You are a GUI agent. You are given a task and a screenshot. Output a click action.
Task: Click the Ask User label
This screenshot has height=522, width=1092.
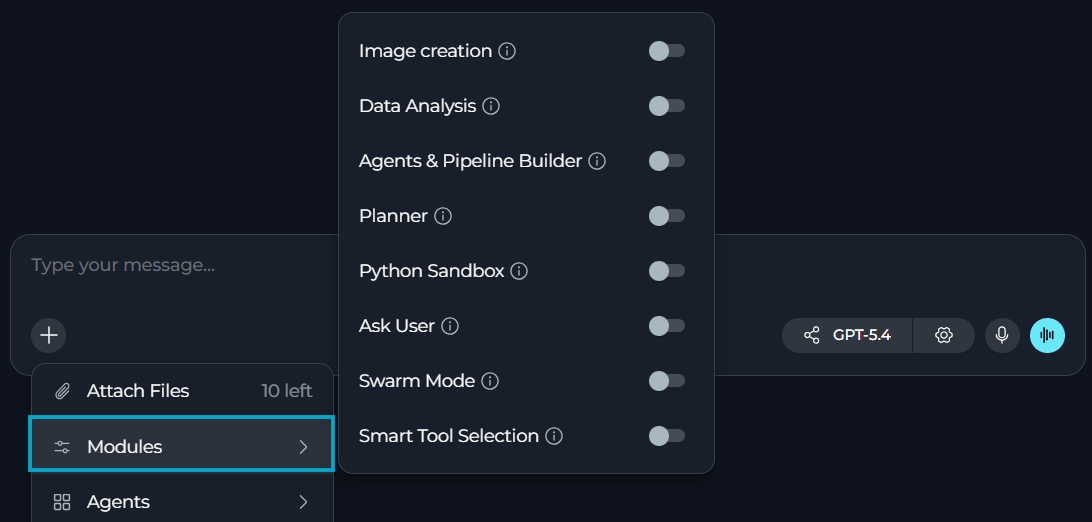click(x=396, y=326)
